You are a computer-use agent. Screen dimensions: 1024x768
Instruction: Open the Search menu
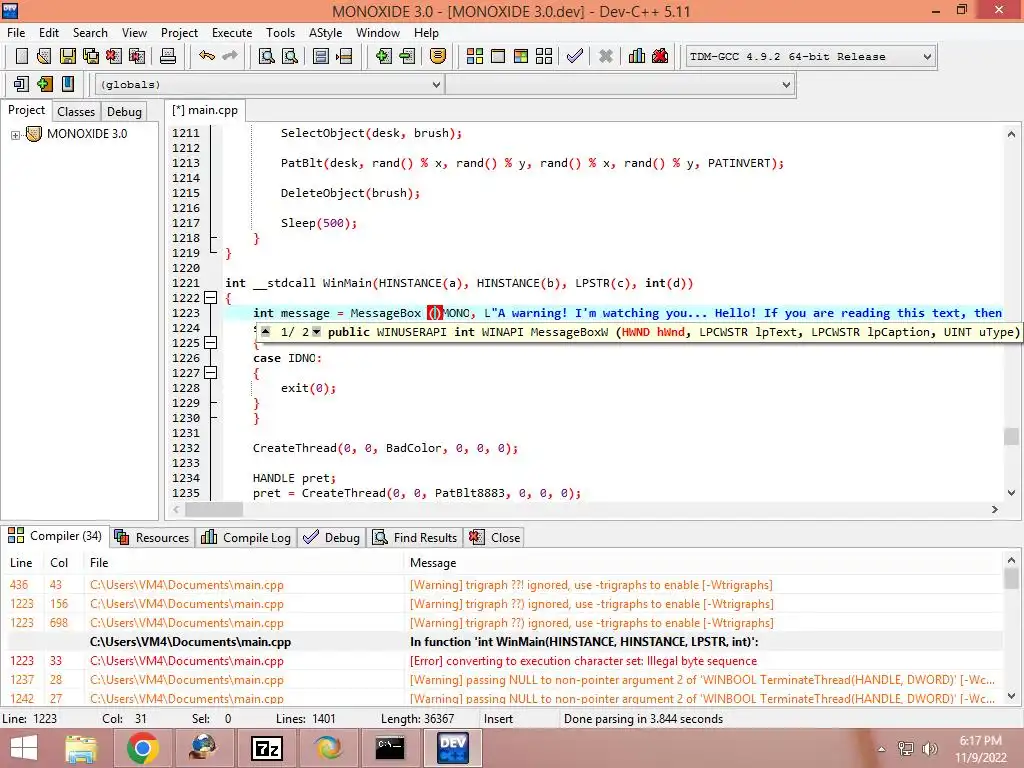[x=90, y=33]
